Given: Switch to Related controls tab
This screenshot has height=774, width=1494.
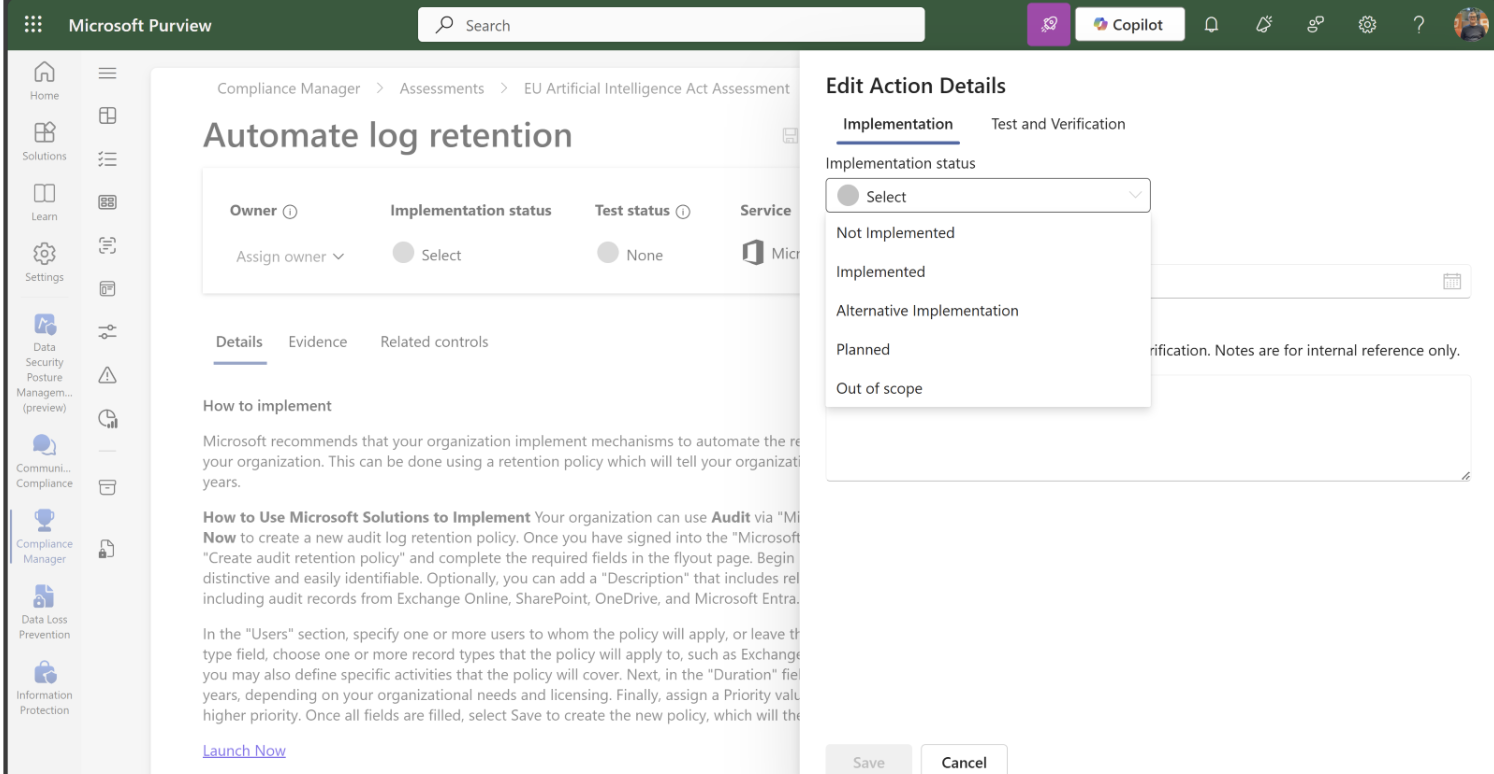Looking at the screenshot, I should click(x=435, y=342).
